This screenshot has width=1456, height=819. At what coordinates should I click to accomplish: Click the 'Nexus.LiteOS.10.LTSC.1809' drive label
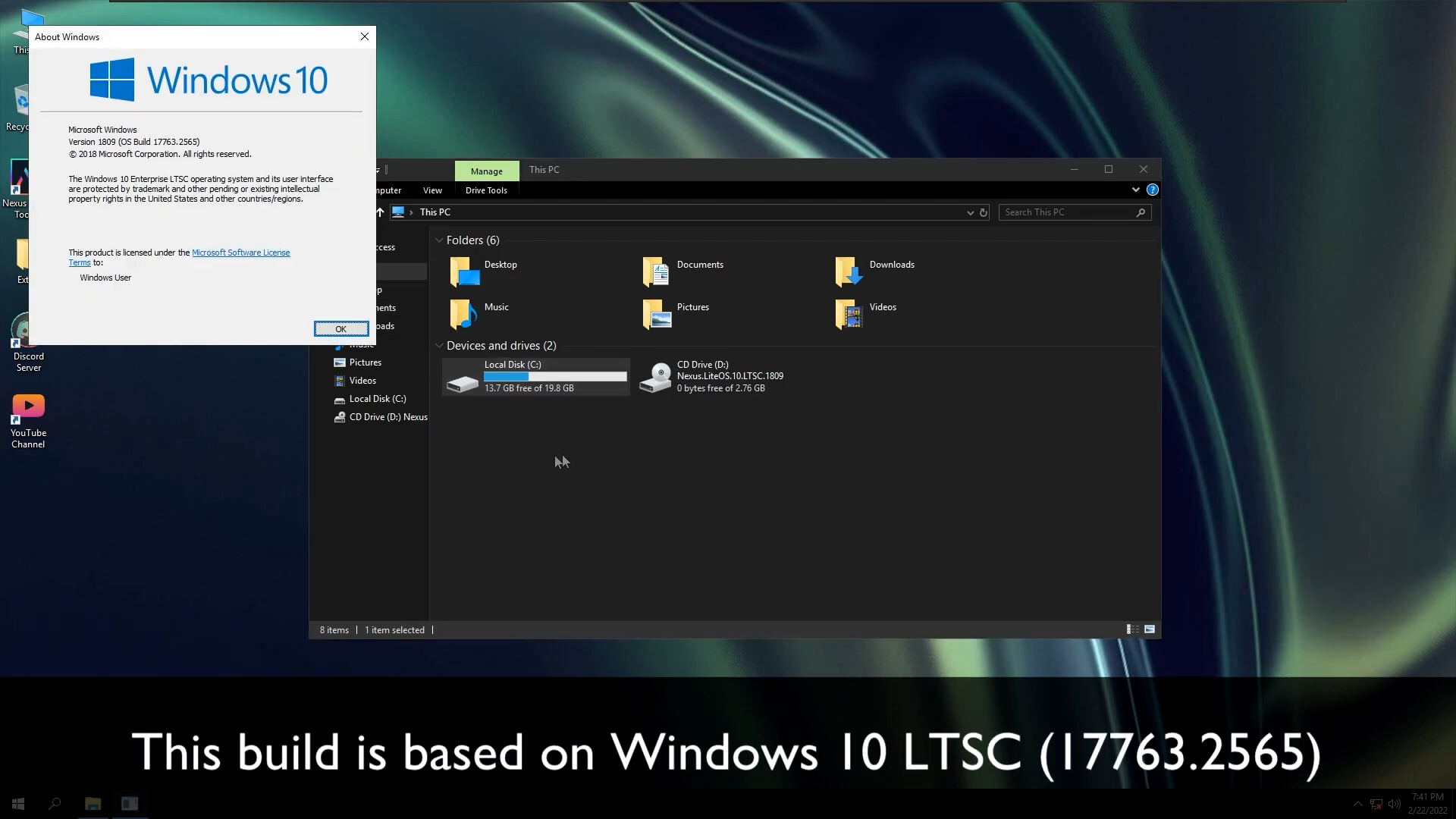(730, 376)
